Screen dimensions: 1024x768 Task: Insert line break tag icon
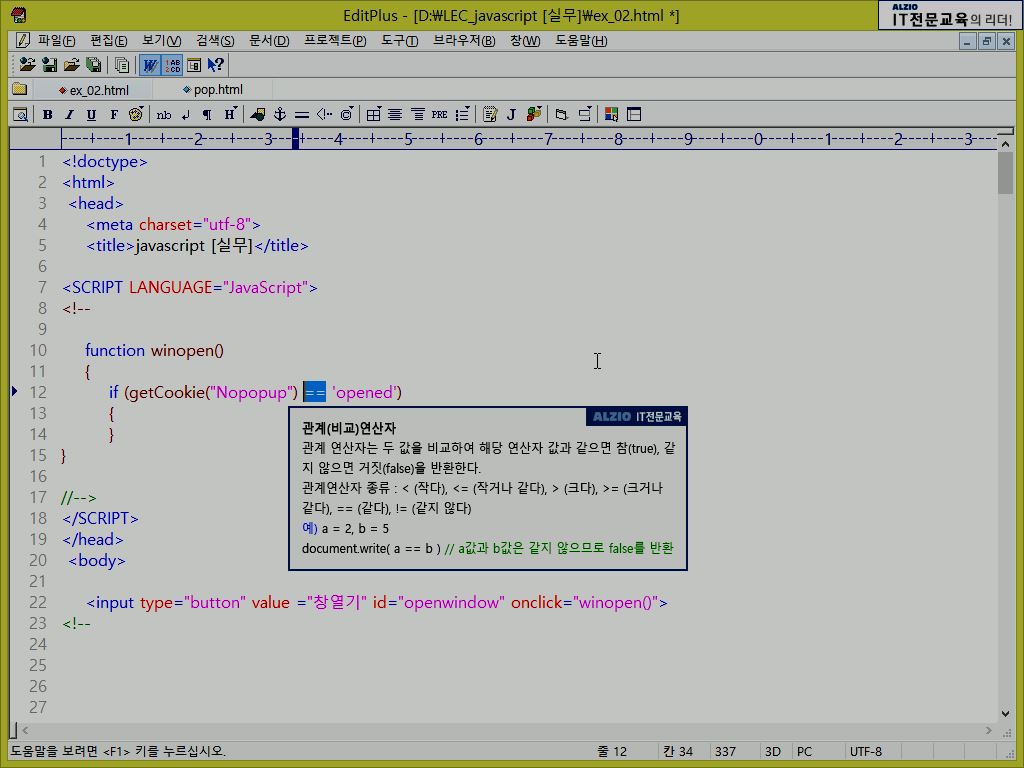pos(185,115)
